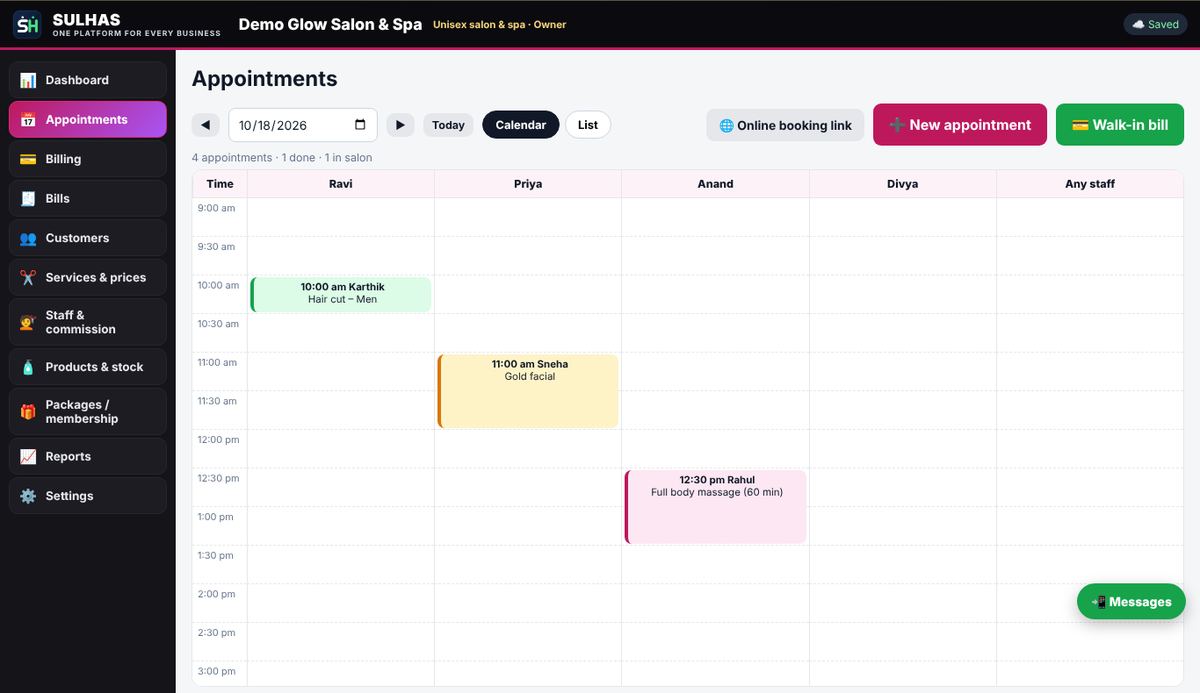This screenshot has height=693, width=1200.
Task: Click the scissors icon for Services & prices
Action: (28, 278)
